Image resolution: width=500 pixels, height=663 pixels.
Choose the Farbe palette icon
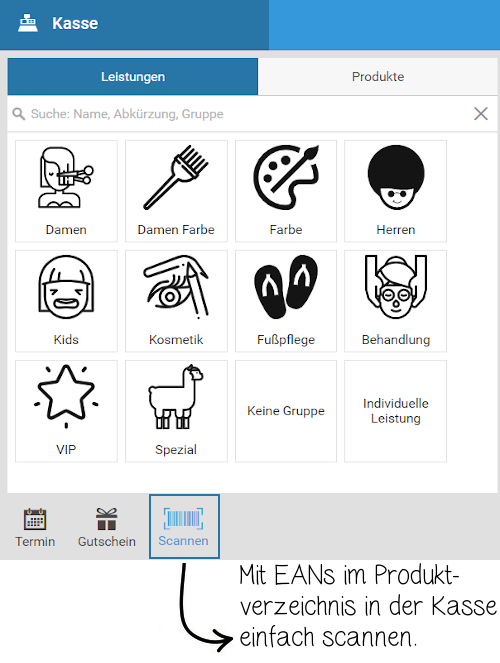(x=286, y=178)
